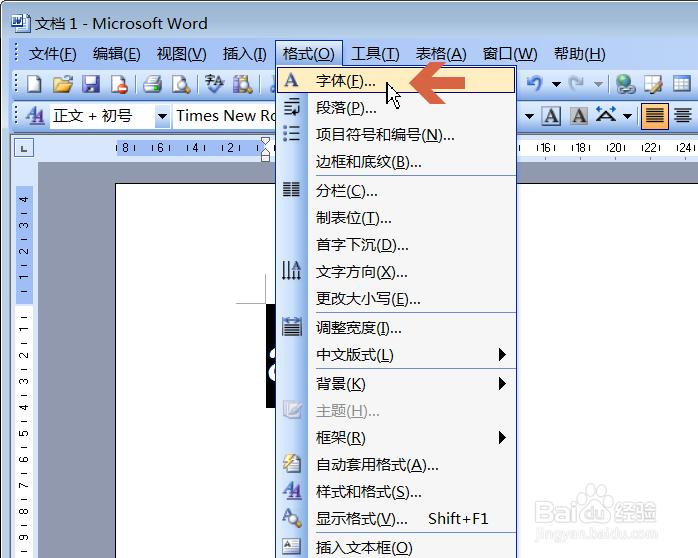
Task: Open the 窗口(W) menu
Action: point(510,54)
